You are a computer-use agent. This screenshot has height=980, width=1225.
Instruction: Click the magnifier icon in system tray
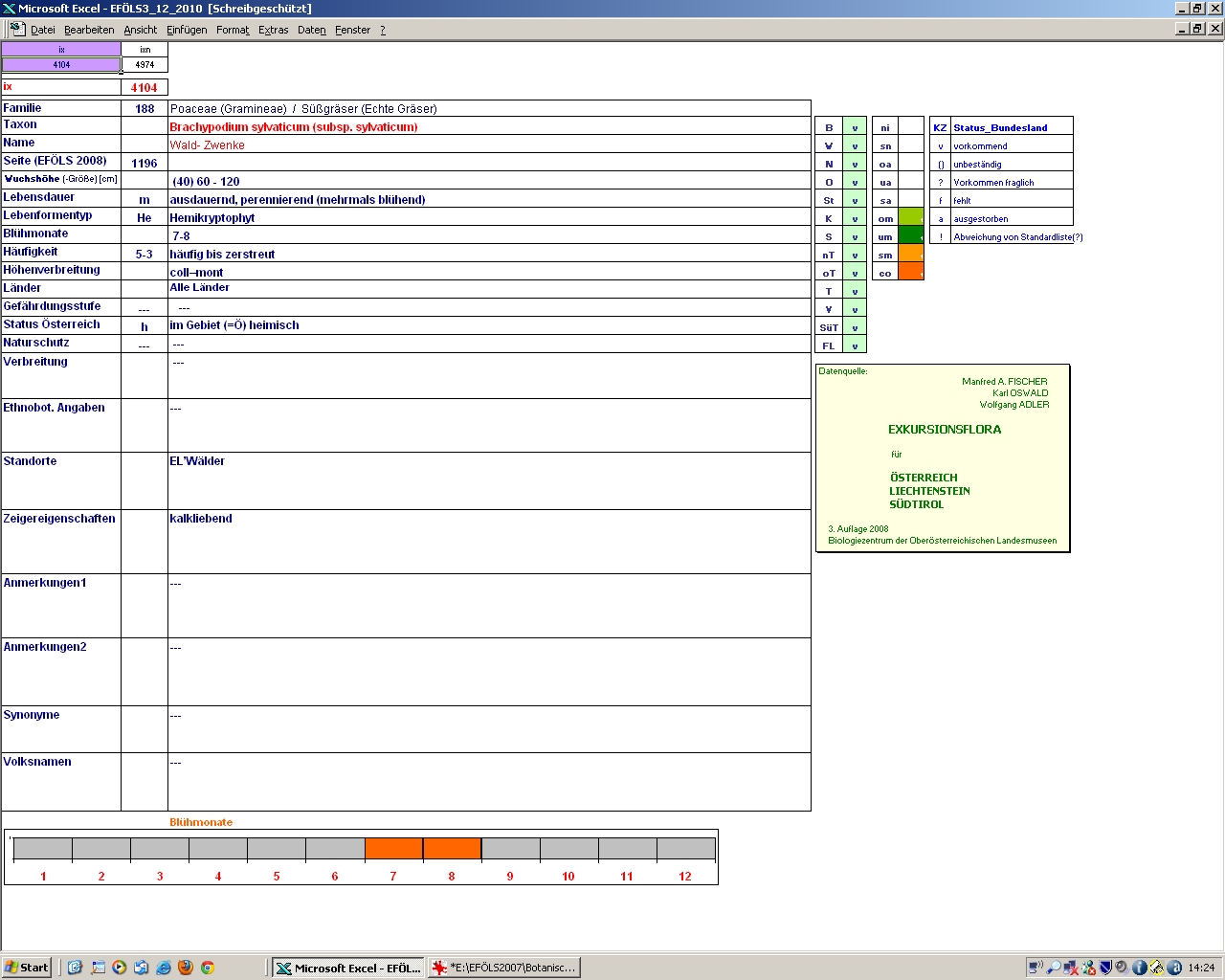tap(1054, 968)
